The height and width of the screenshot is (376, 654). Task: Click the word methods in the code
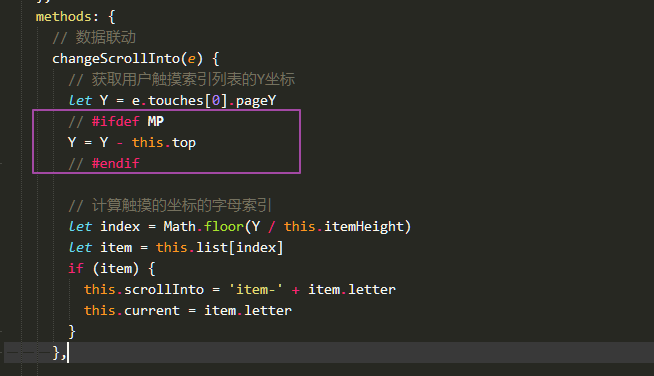pyautogui.click(x=63, y=17)
